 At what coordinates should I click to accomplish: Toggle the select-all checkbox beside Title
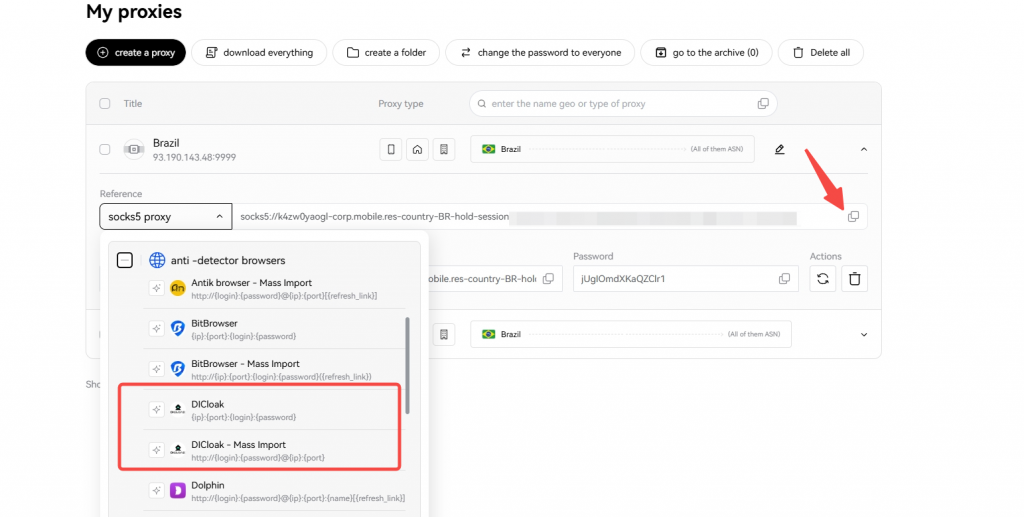(105, 104)
